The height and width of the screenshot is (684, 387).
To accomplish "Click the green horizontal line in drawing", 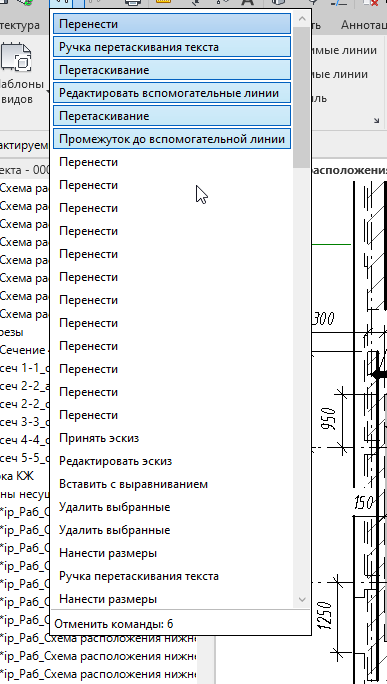I will [332, 244].
